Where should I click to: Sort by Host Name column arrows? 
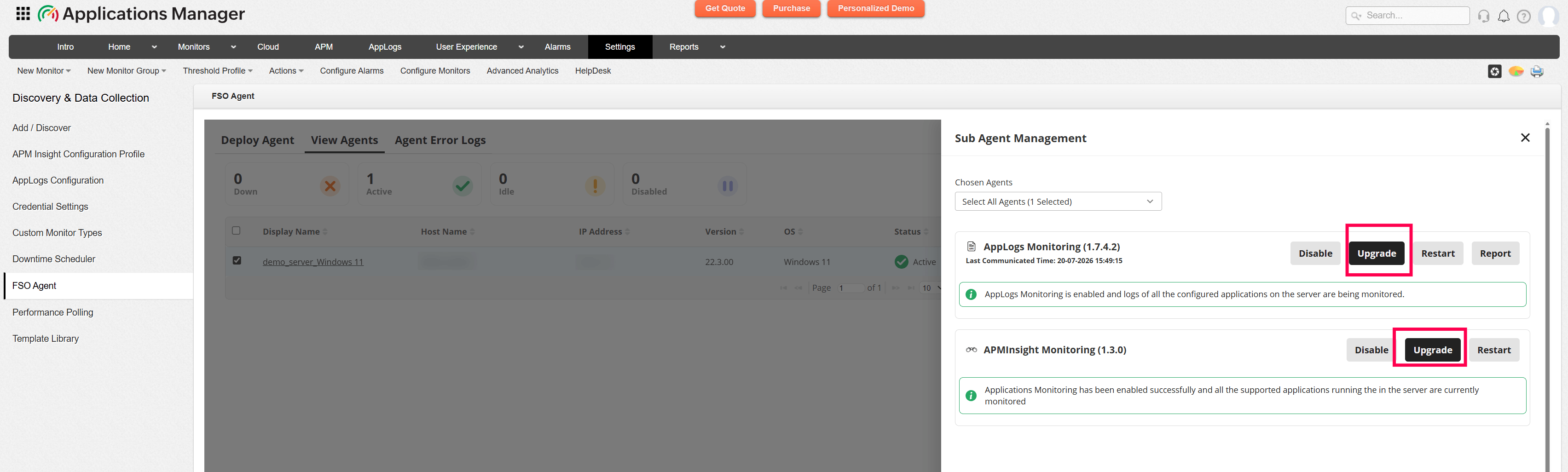click(x=472, y=232)
